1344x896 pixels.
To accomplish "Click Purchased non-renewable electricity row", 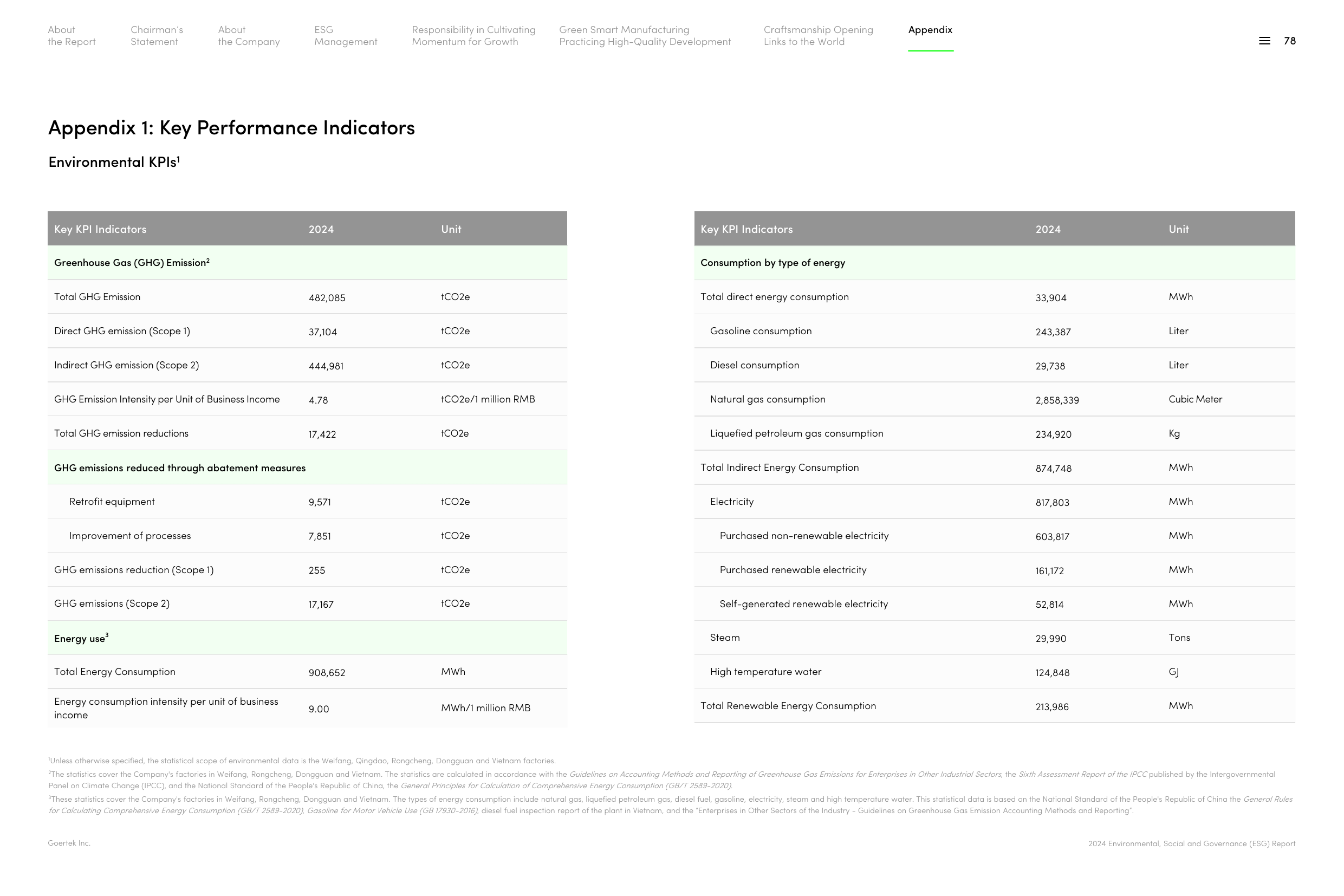I will tap(994, 535).
